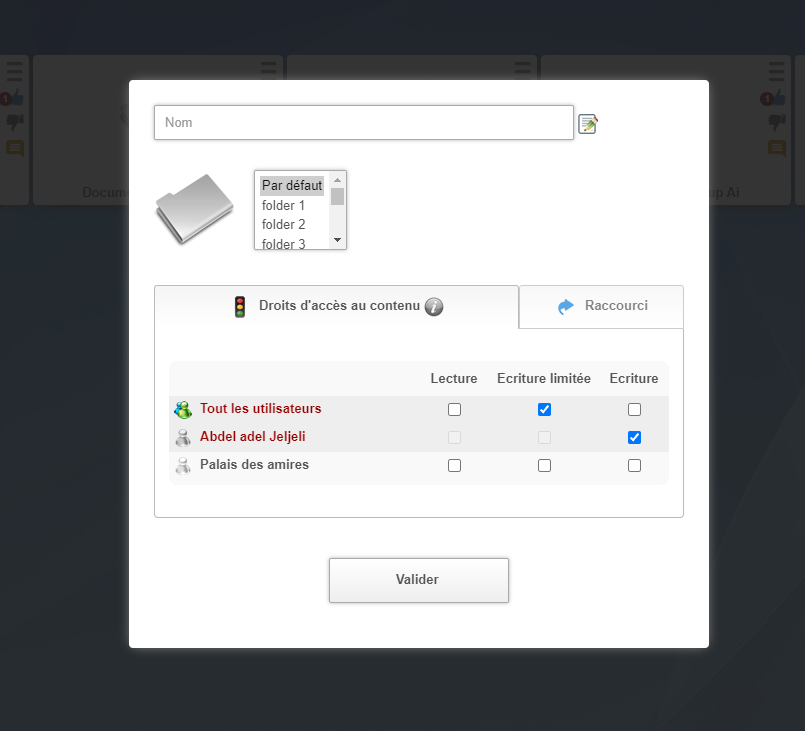Click the description edit icon beside Nom field

(588, 124)
